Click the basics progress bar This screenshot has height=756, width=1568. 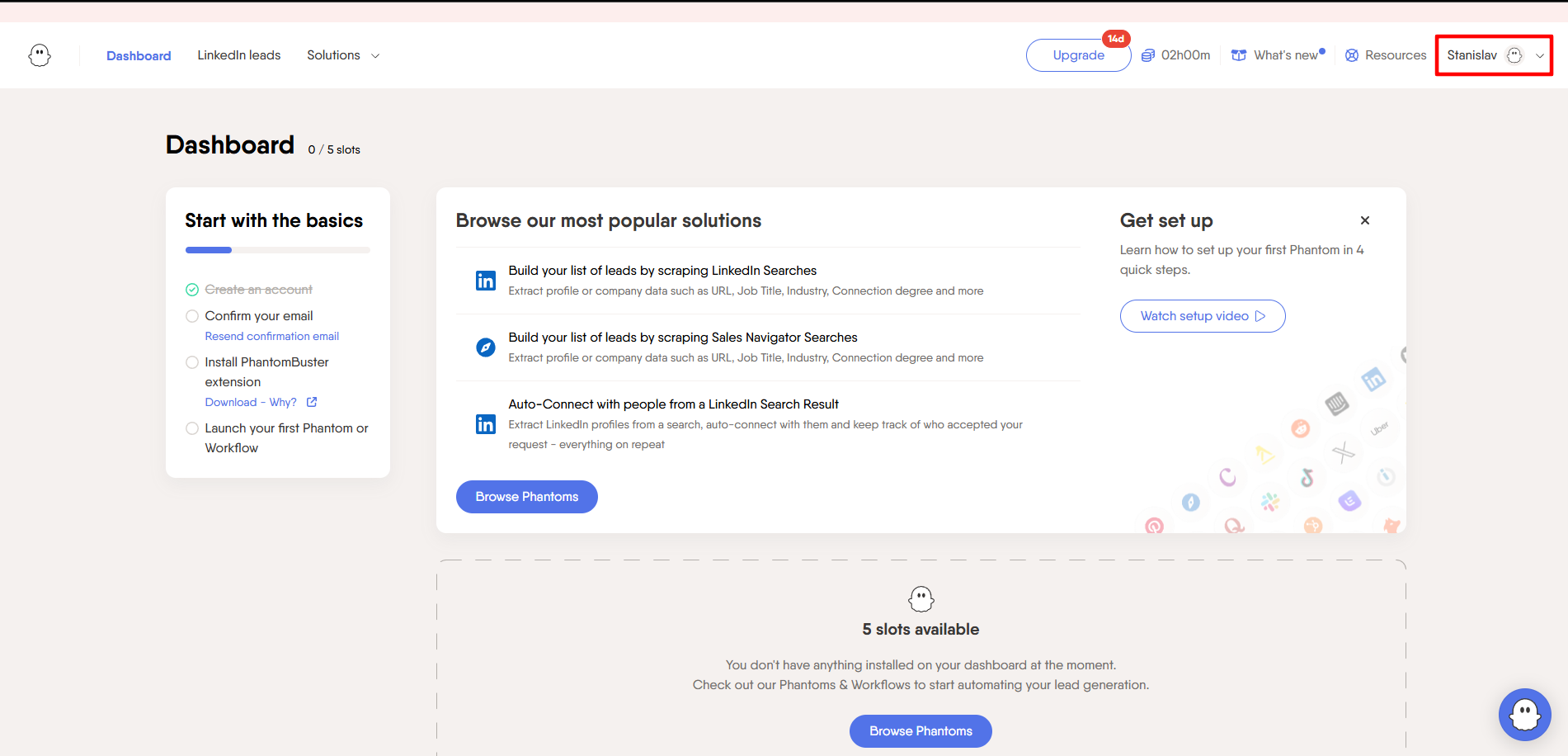tap(277, 250)
